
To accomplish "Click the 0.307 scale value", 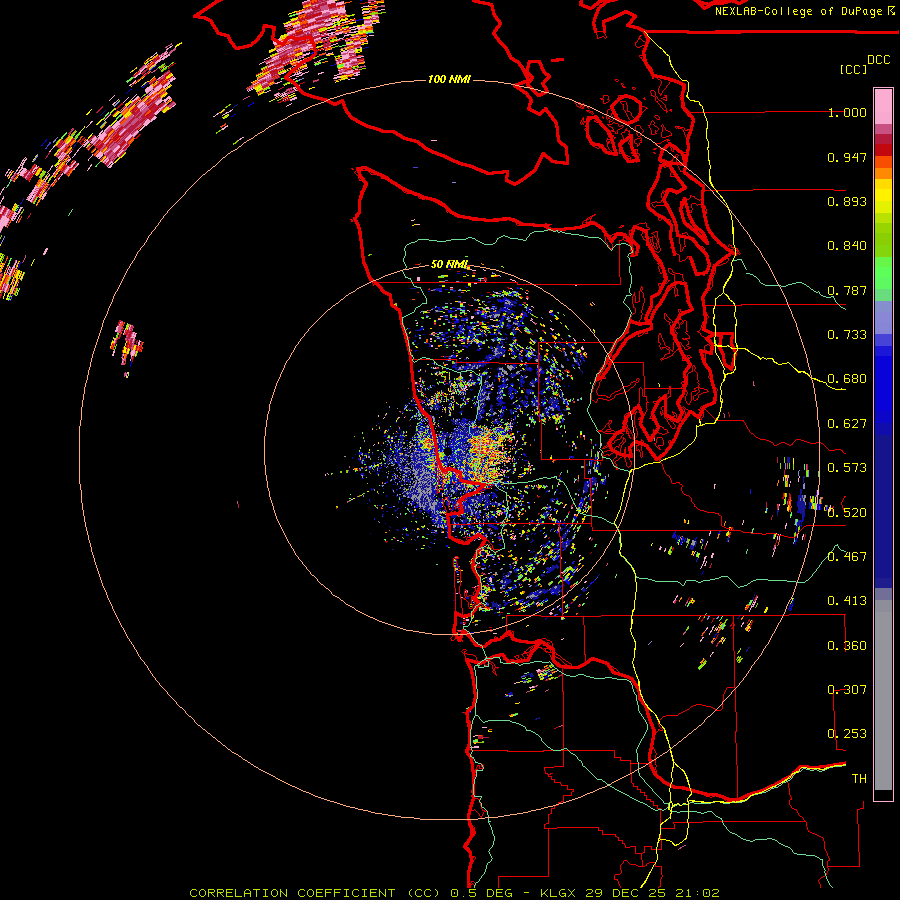I will [847, 690].
